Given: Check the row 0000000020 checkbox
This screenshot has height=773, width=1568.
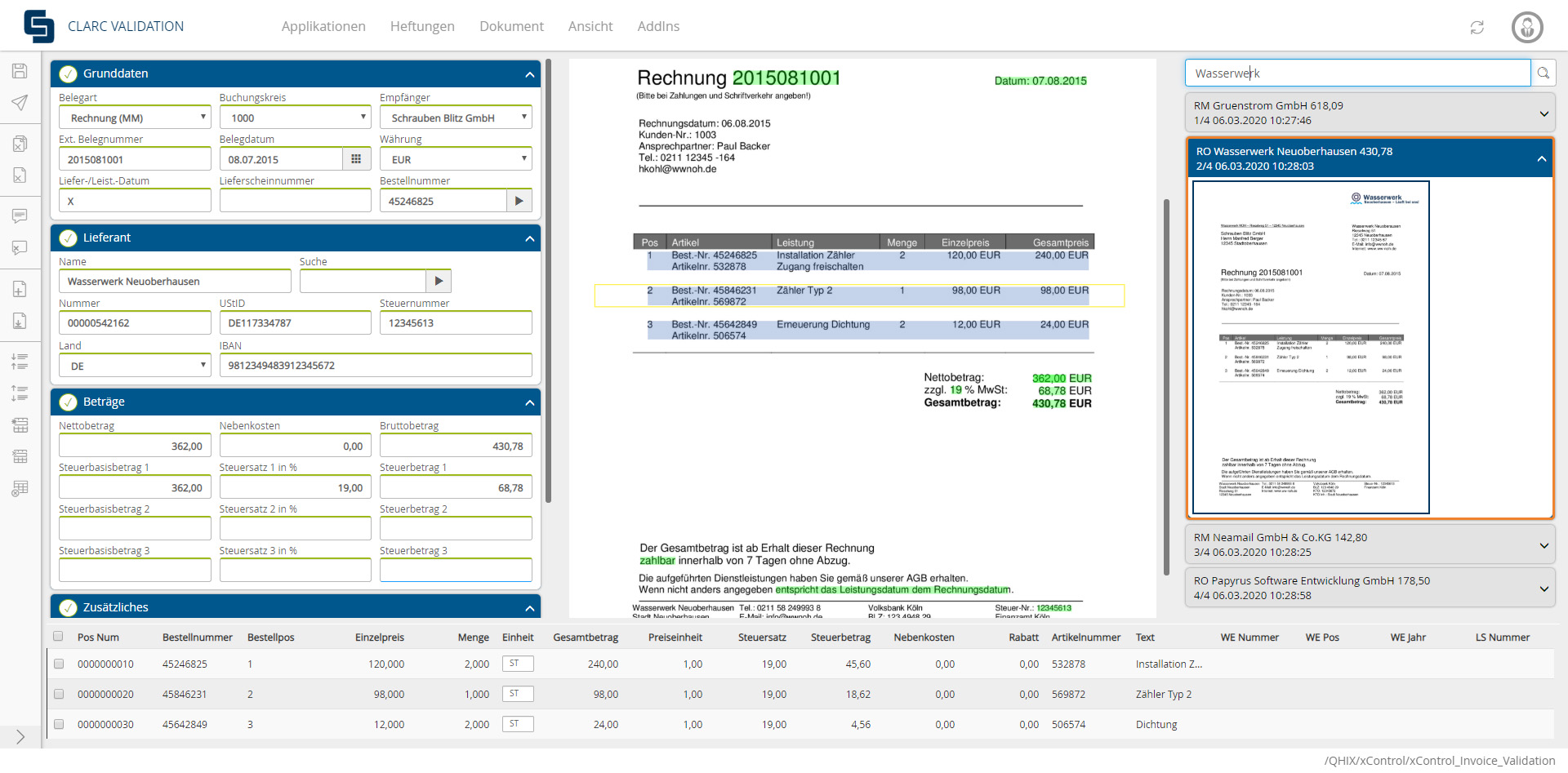Looking at the screenshot, I should 59,694.
